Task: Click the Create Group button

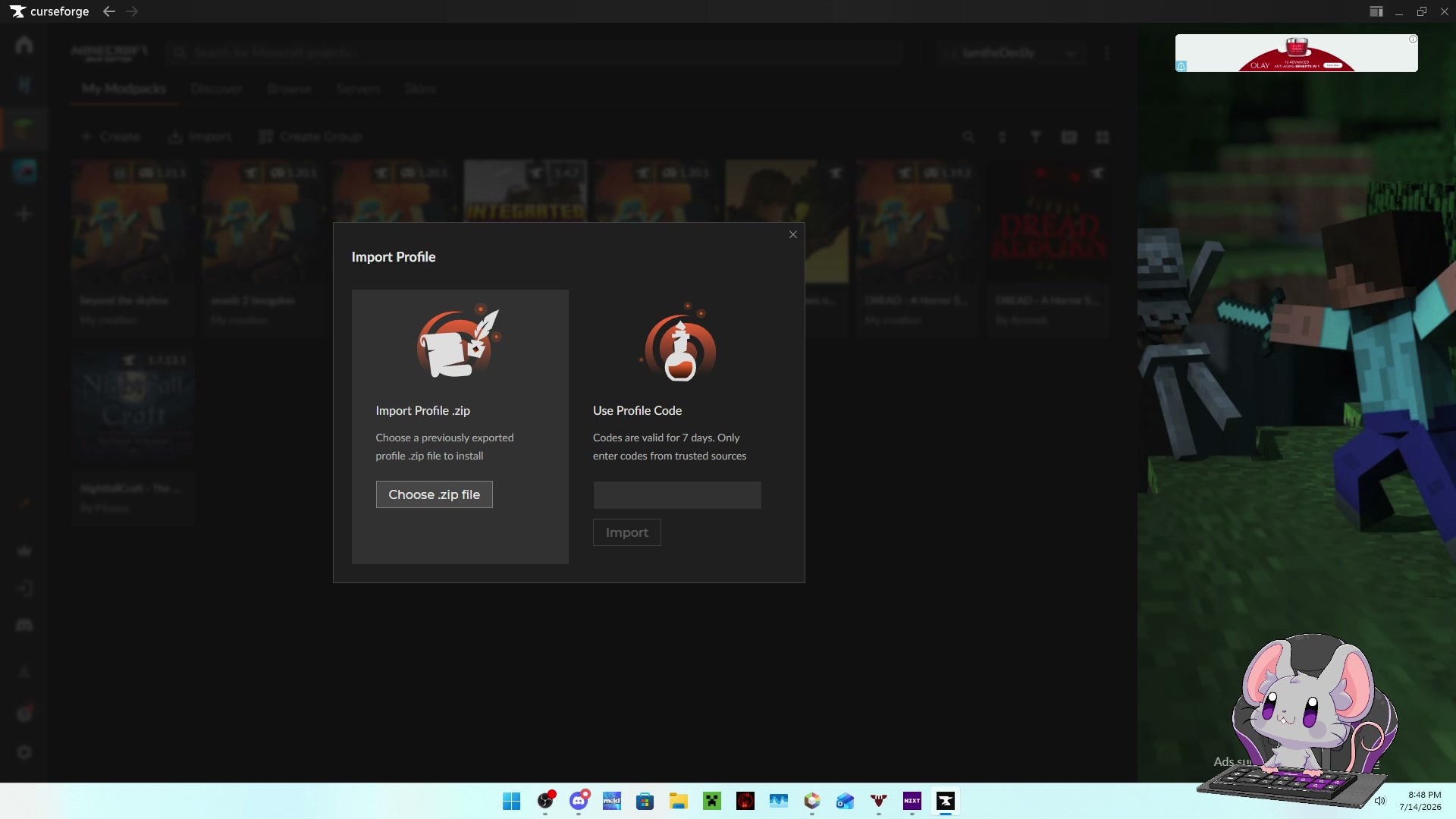Action: coord(310,136)
